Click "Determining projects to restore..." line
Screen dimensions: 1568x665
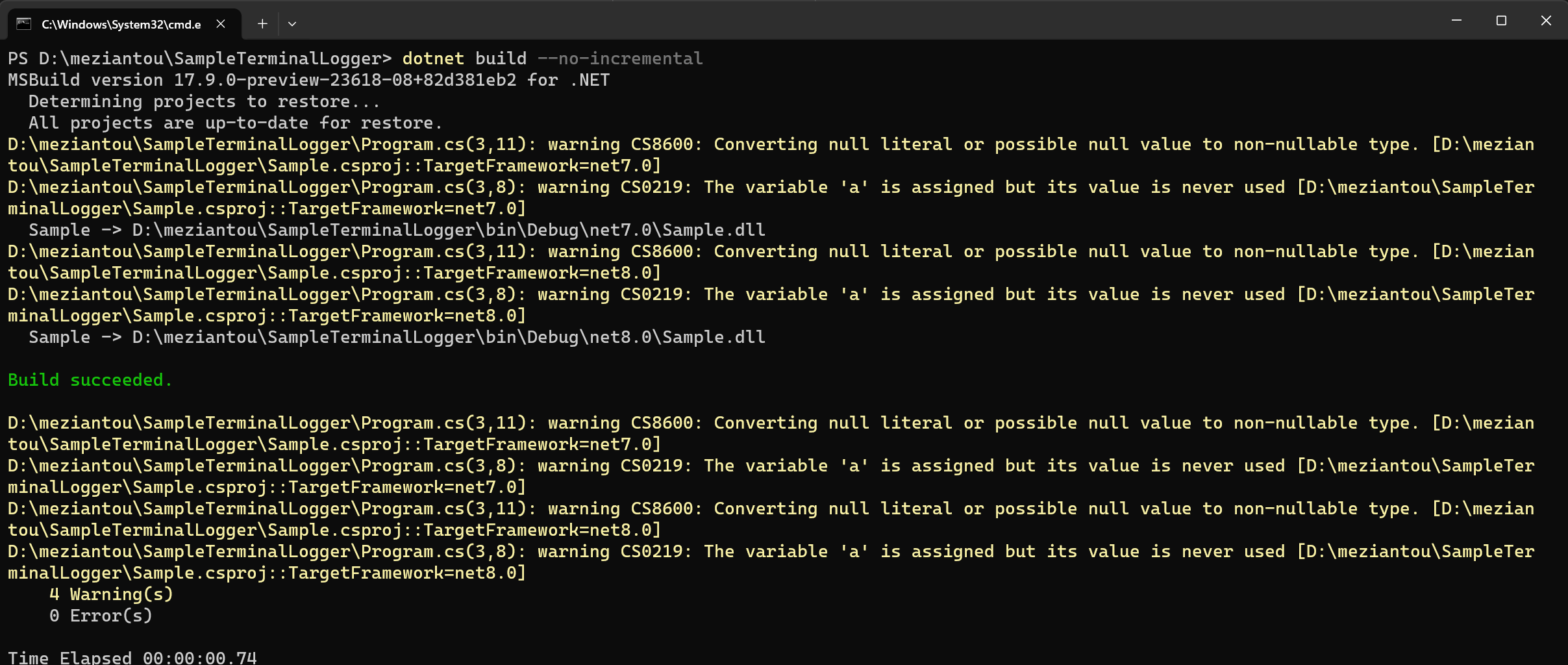204,101
